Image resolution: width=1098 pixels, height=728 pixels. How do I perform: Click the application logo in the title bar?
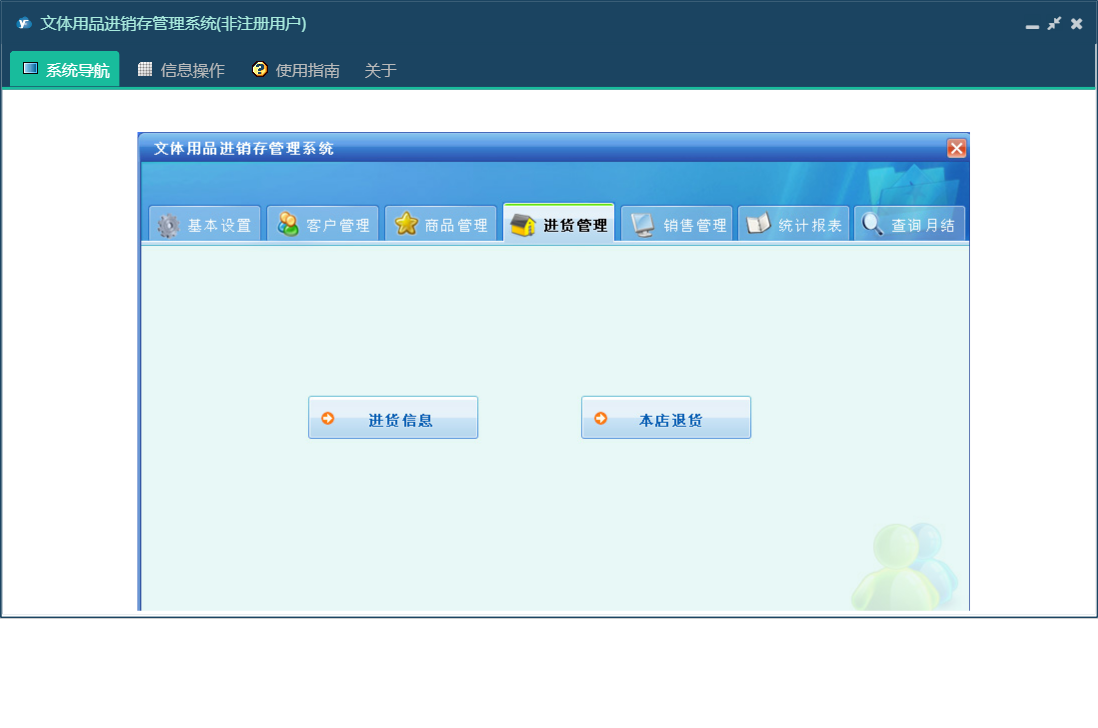click(x=24, y=23)
